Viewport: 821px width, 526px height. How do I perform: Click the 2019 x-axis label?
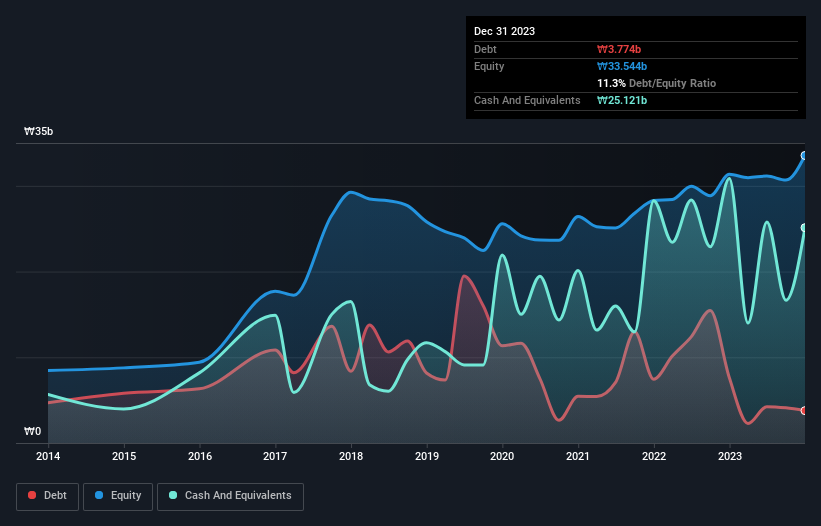427,456
